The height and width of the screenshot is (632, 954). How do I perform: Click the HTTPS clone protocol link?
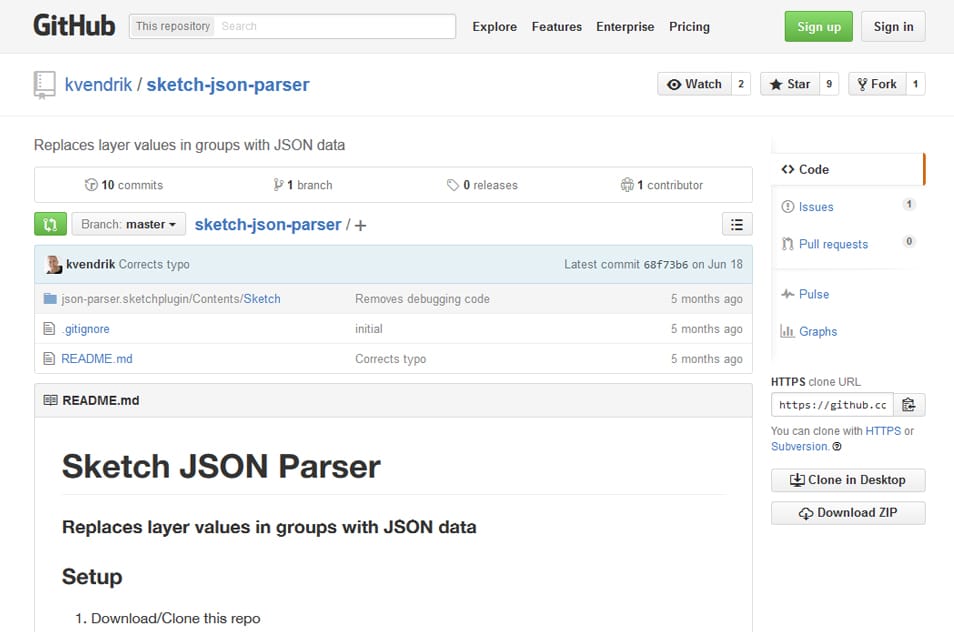point(883,431)
